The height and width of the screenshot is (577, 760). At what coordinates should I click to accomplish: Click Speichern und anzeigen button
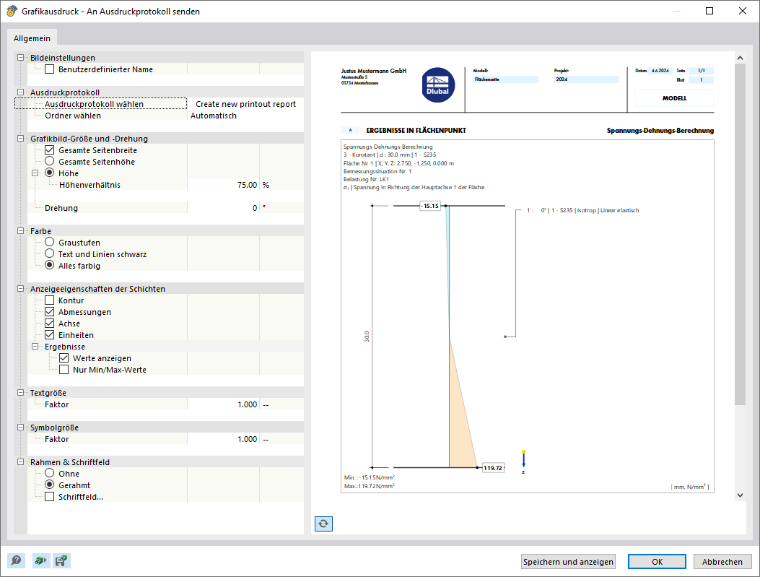(x=568, y=561)
